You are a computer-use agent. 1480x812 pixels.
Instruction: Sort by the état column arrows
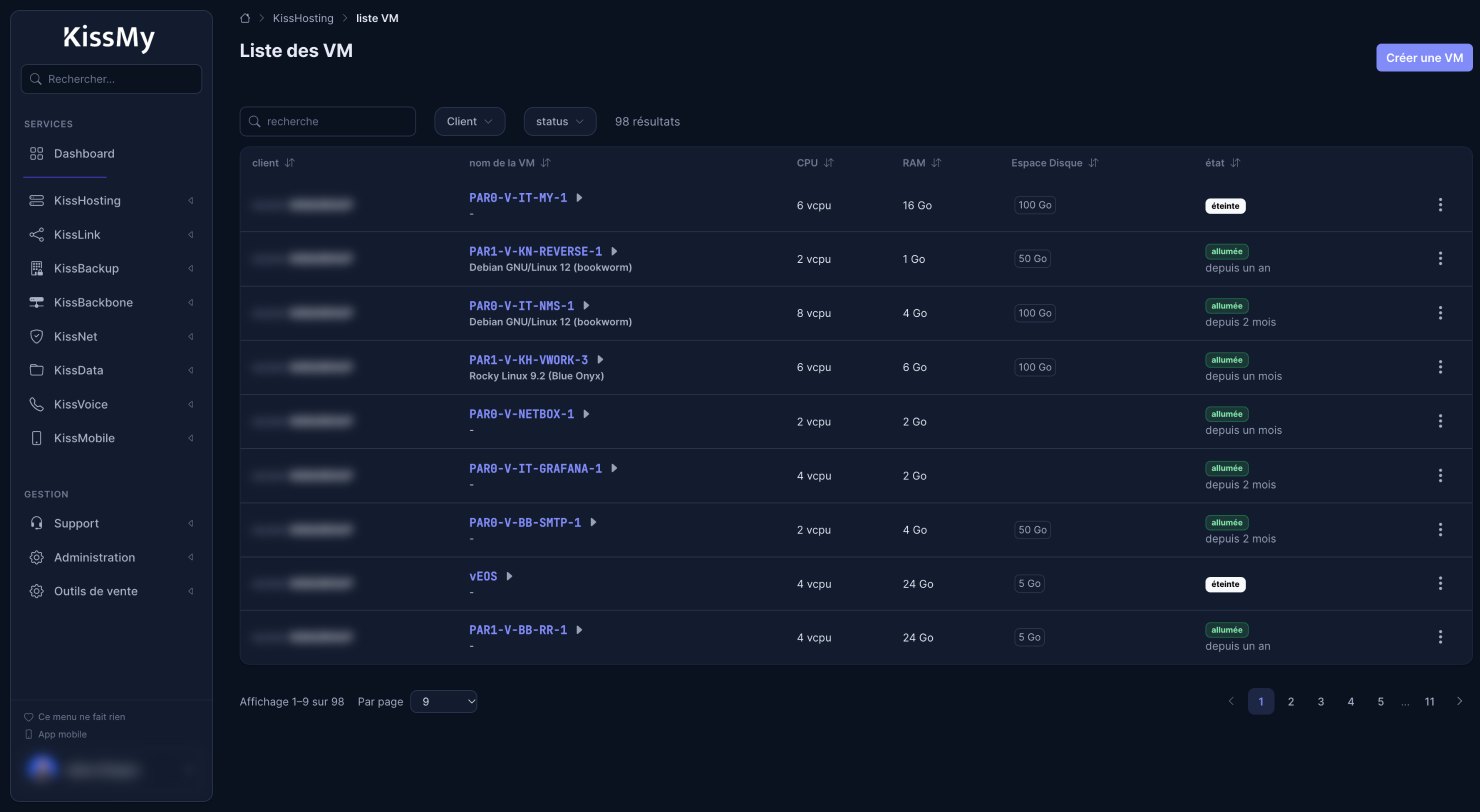pyautogui.click(x=1235, y=163)
